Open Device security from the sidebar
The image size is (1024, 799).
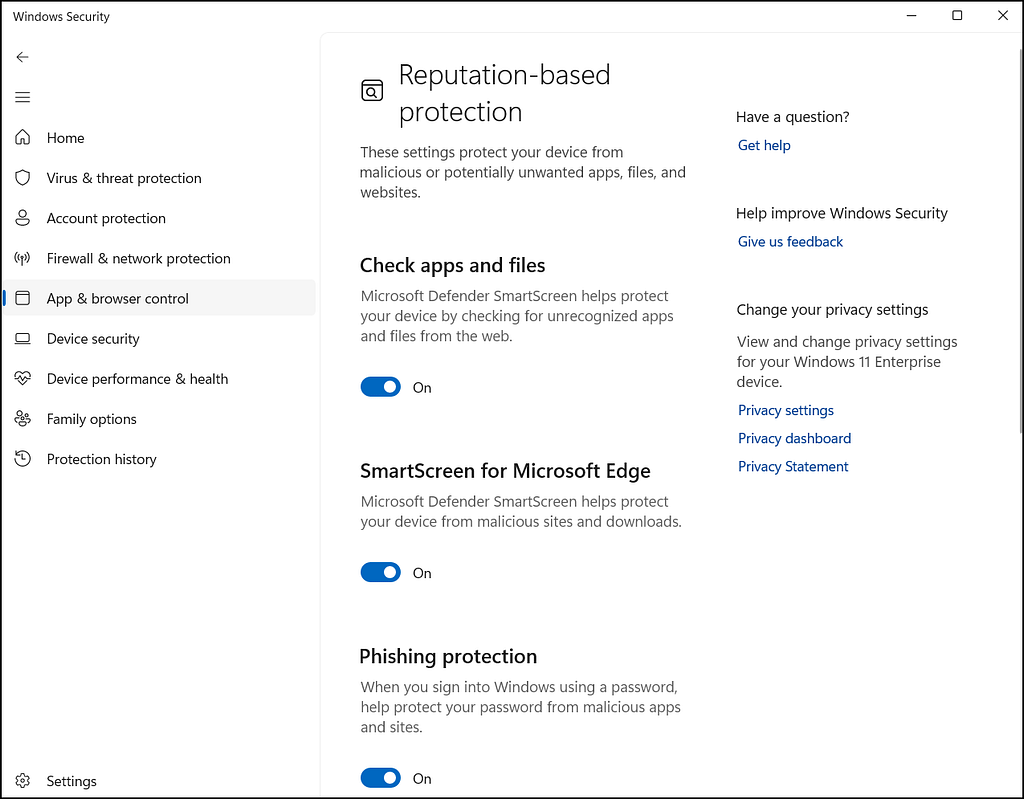click(x=95, y=338)
